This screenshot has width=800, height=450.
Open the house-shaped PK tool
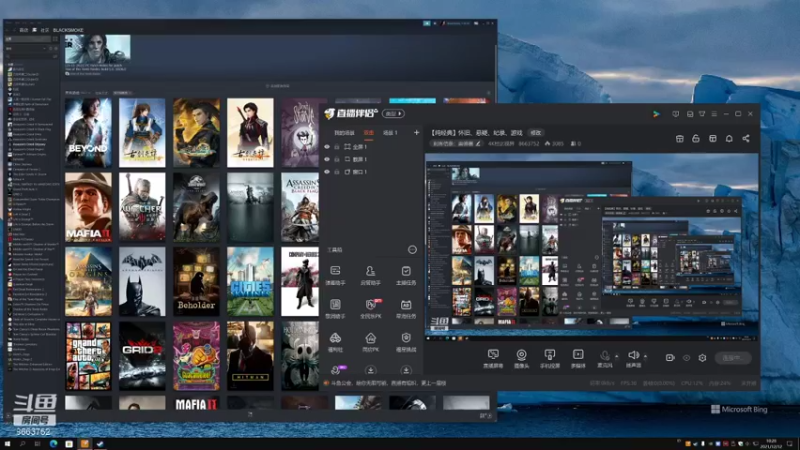pos(370,342)
